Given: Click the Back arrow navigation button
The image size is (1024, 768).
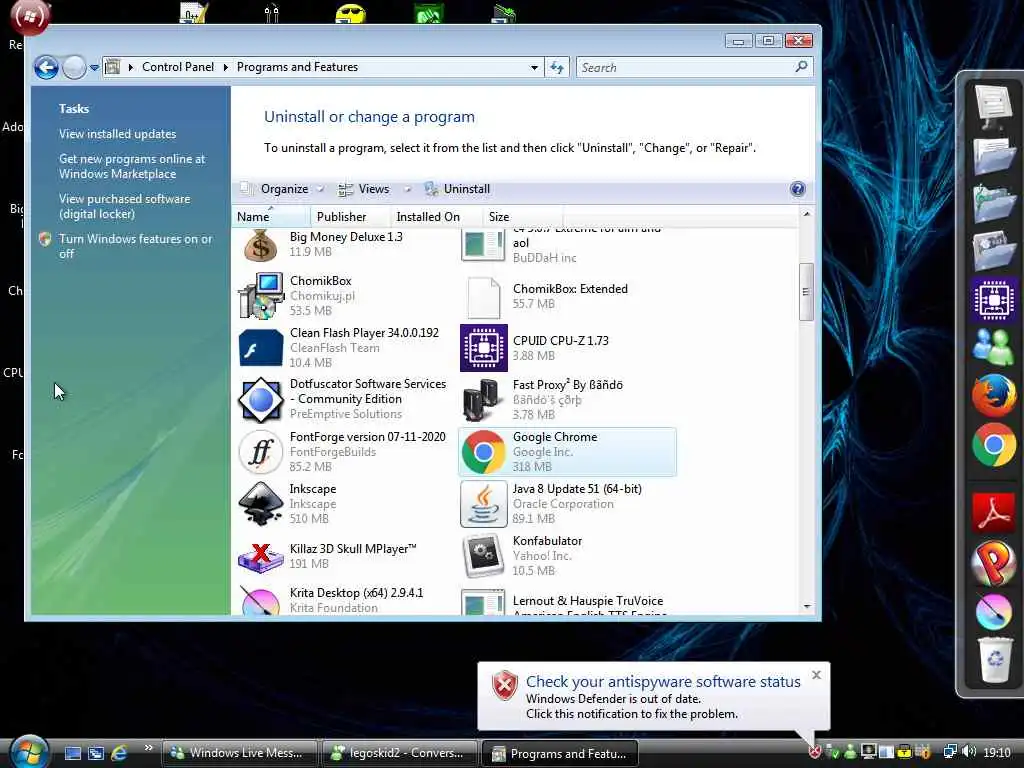Looking at the screenshot, I should click(46, 67).
